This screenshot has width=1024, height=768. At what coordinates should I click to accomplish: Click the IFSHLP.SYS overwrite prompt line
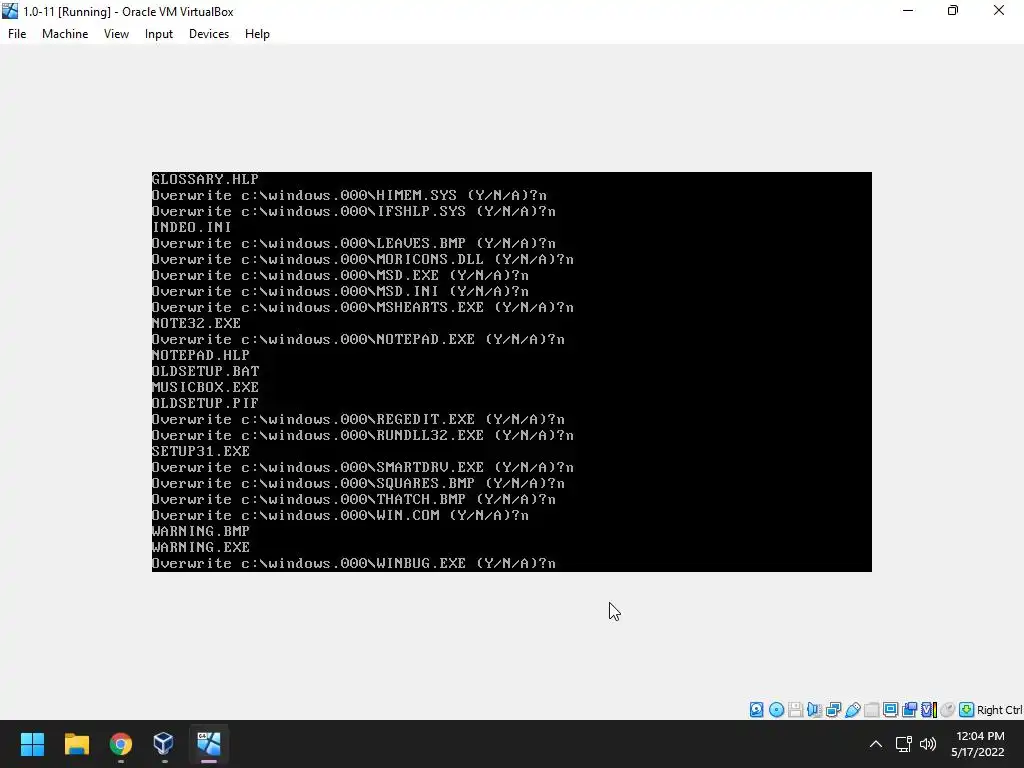(354, 211)
